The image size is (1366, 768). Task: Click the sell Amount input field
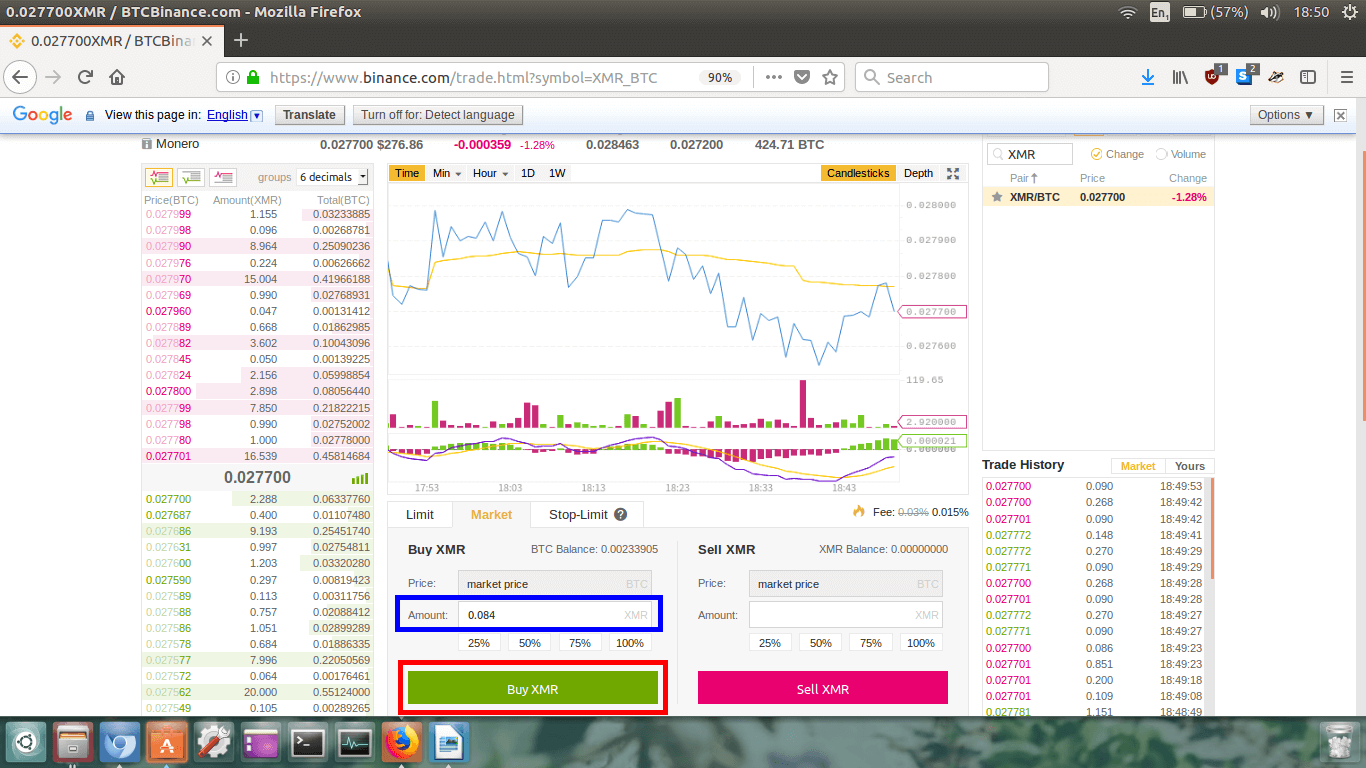pyautogui.click(x=845, y=615)
